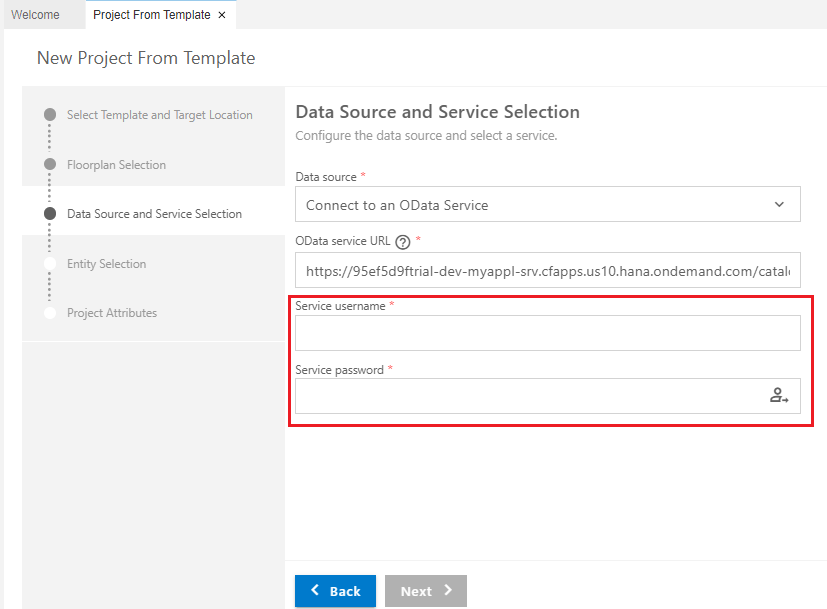
Task: Close the Project From Template tab
Action: [223, 15]
